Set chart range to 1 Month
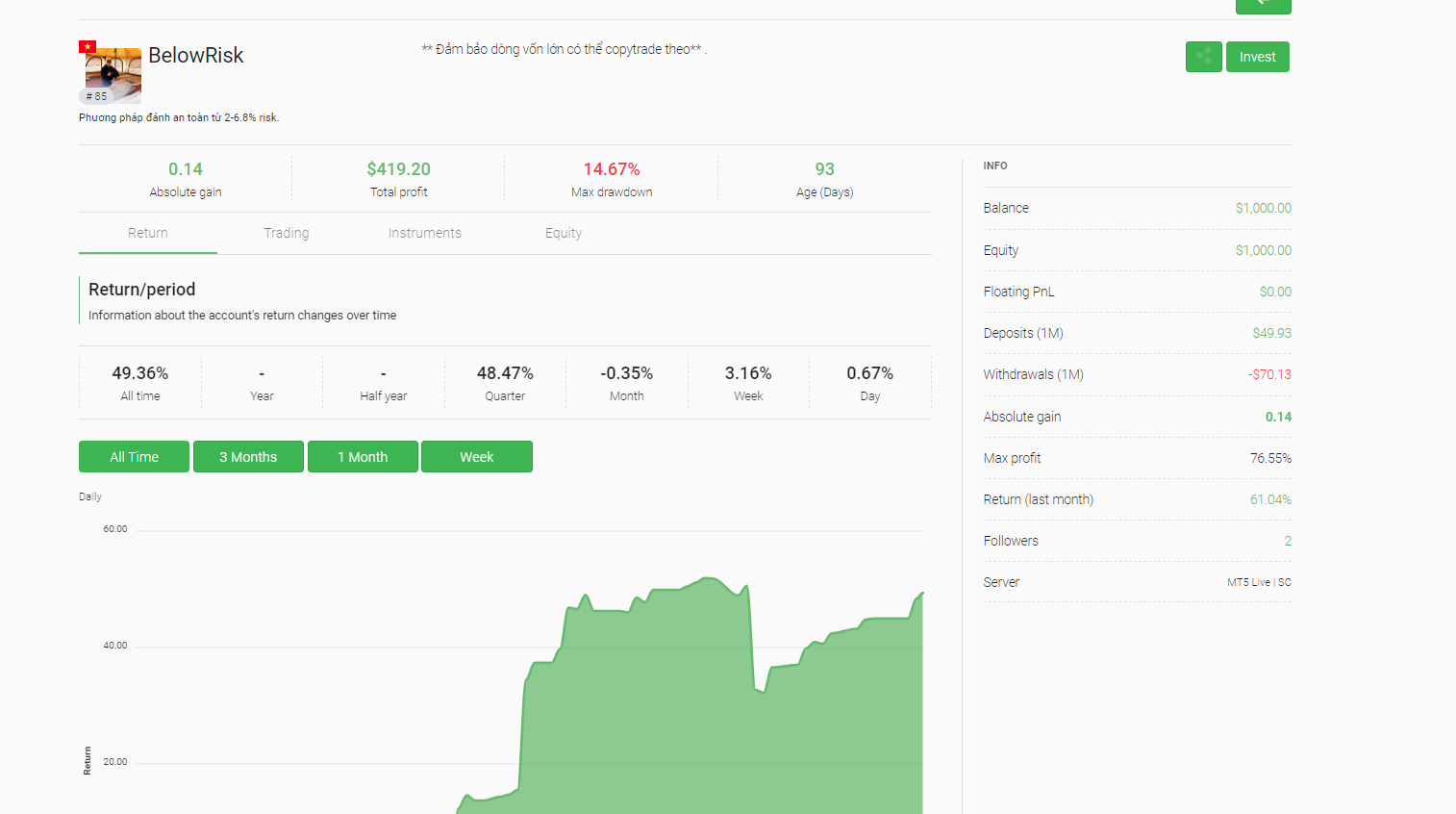This screenshot has height=814, width=1456. click(363, 457)
